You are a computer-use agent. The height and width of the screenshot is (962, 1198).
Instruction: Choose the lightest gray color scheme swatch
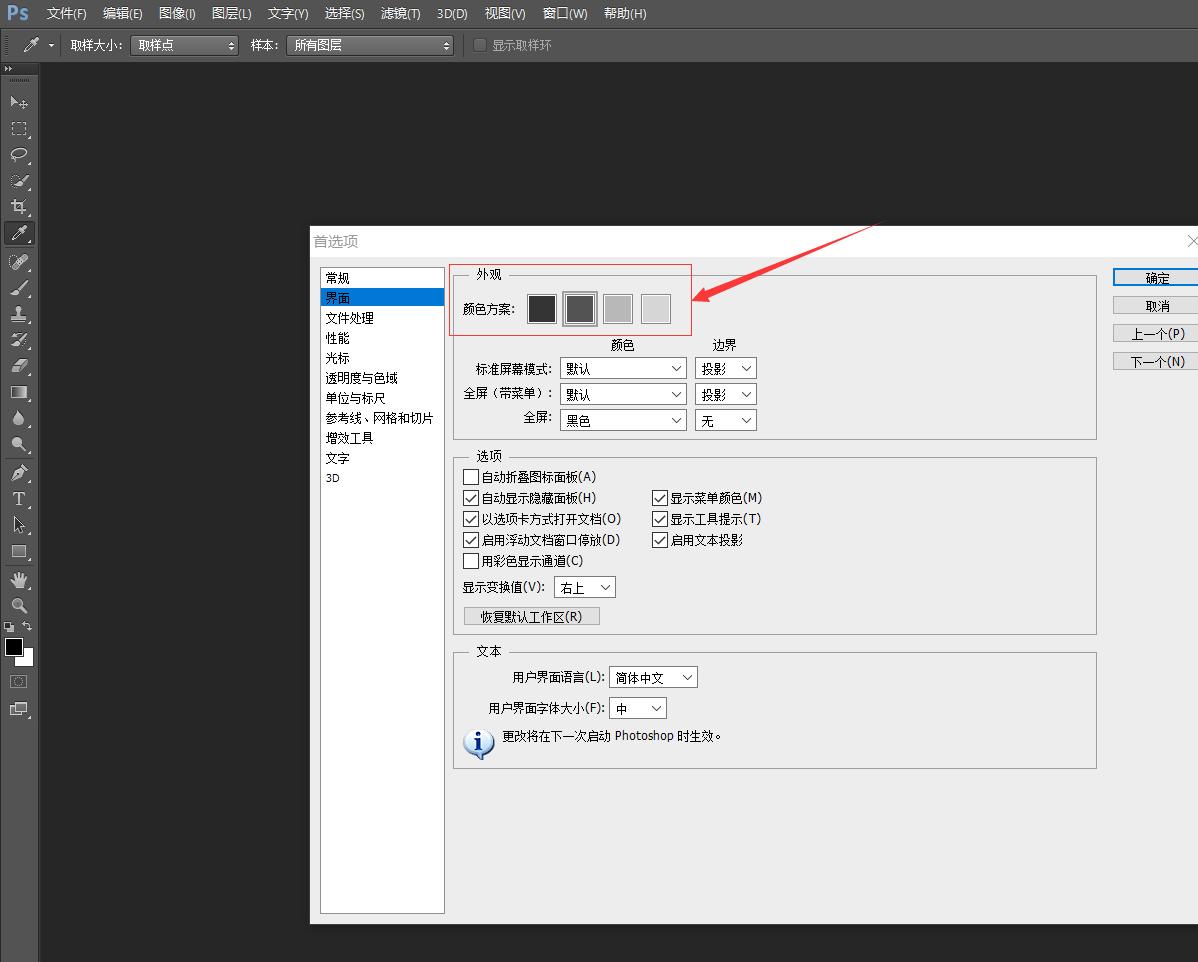pyautogui.click(x=656, y=309)
